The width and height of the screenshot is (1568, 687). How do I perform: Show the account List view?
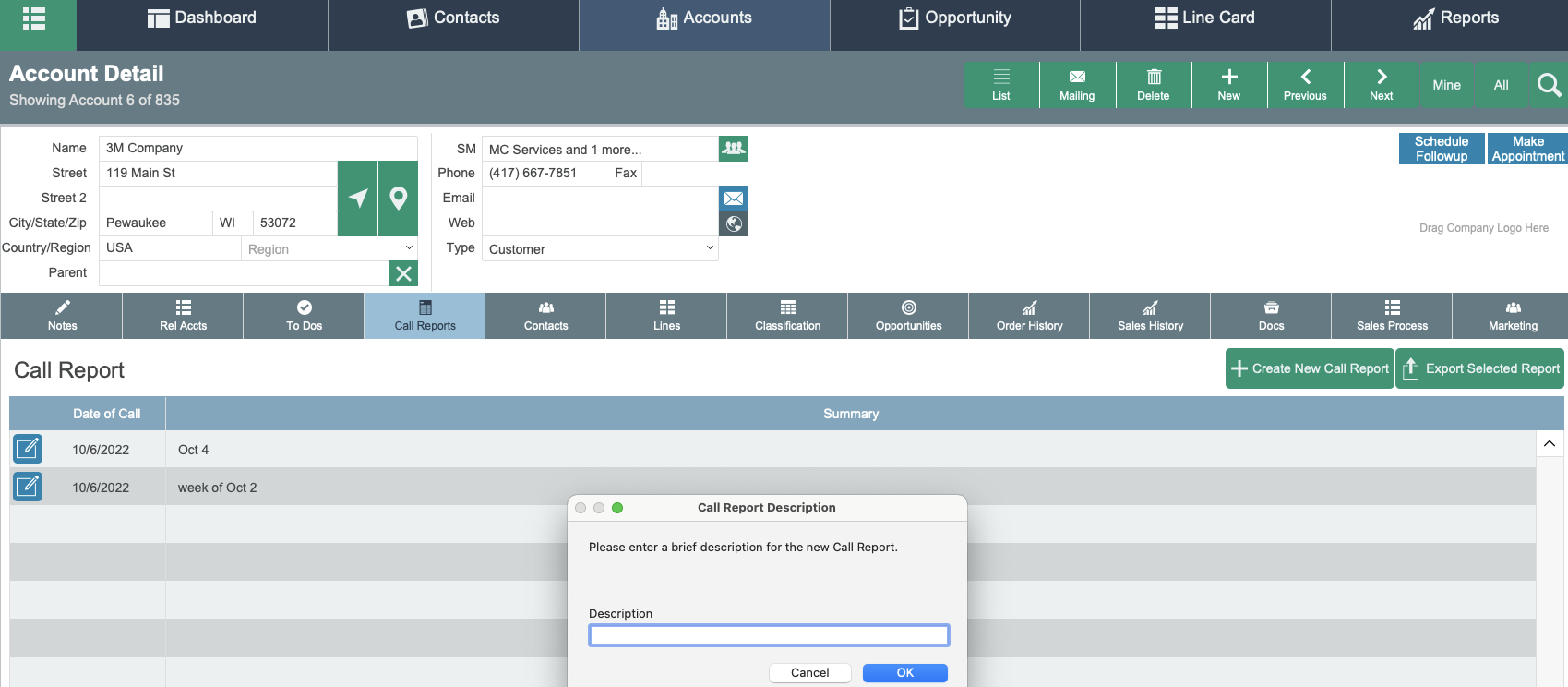click(x=1001, y=85)
